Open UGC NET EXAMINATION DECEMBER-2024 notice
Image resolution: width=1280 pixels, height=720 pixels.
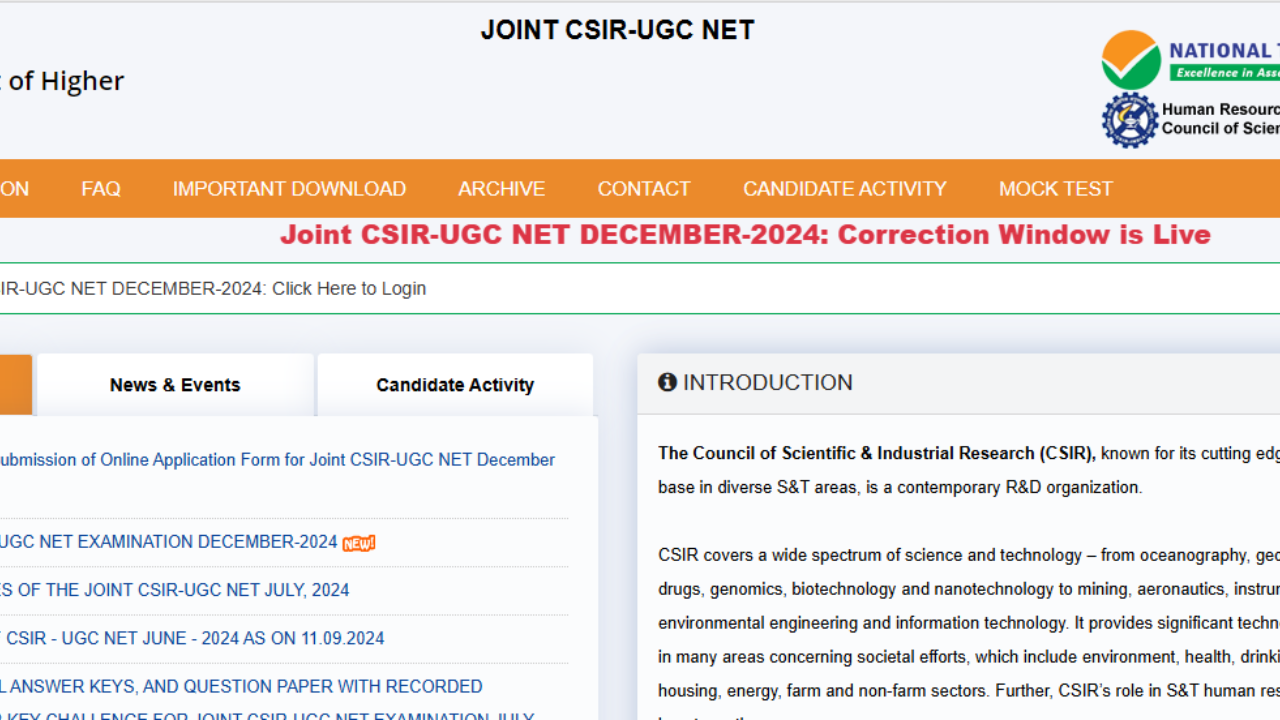165,541
